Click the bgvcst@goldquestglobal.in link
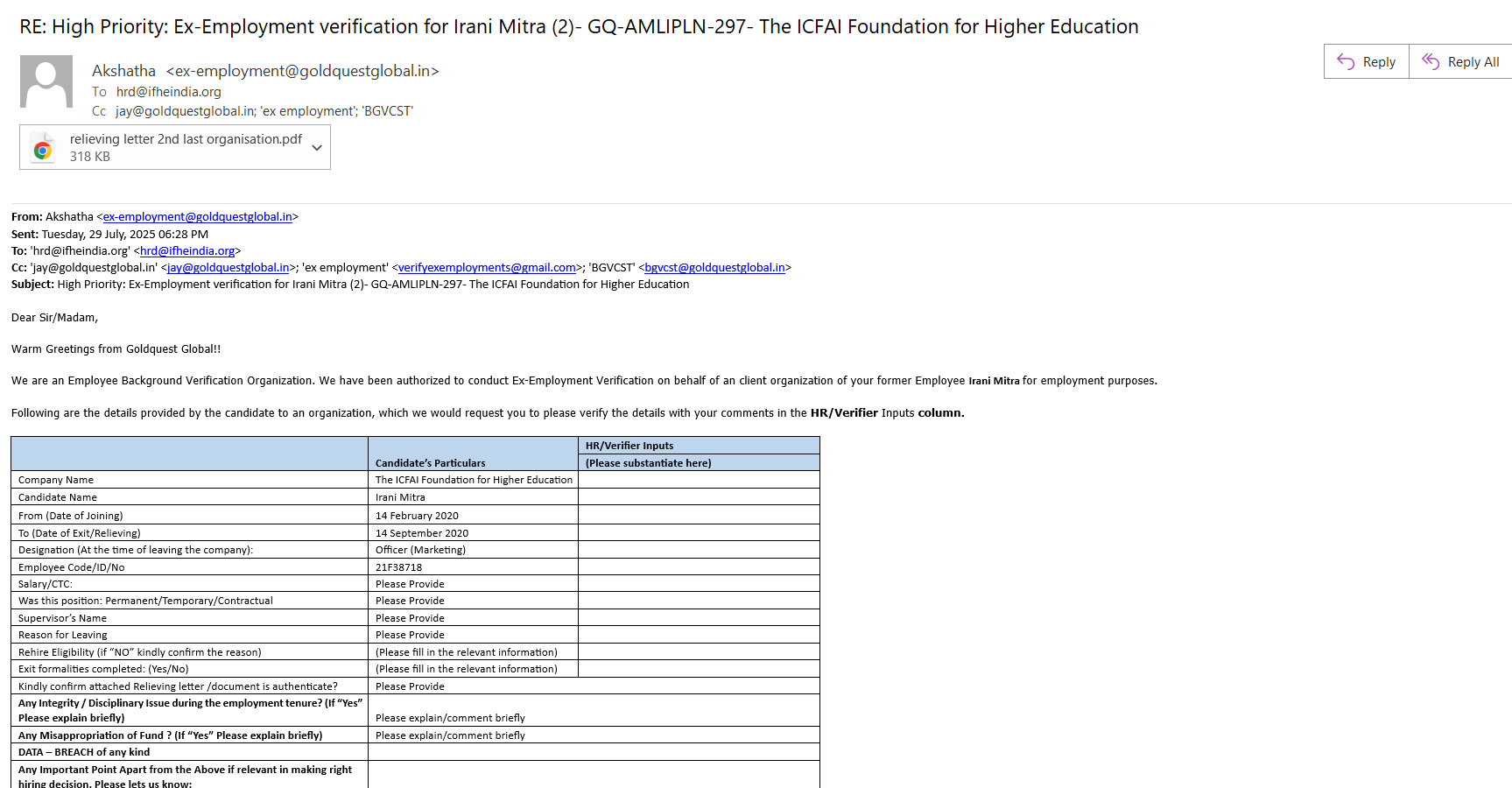 tap(714, 268)
